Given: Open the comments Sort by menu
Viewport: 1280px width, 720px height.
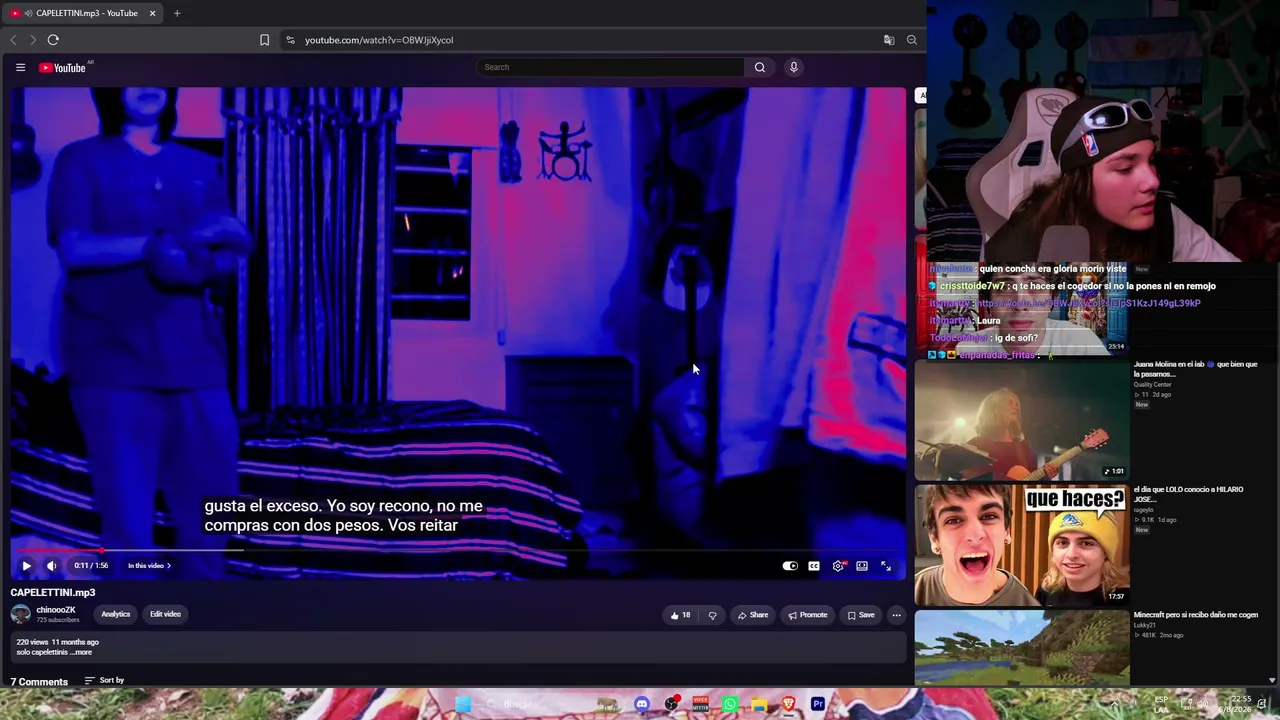Looking at the screenshot, I should (104, 681).
